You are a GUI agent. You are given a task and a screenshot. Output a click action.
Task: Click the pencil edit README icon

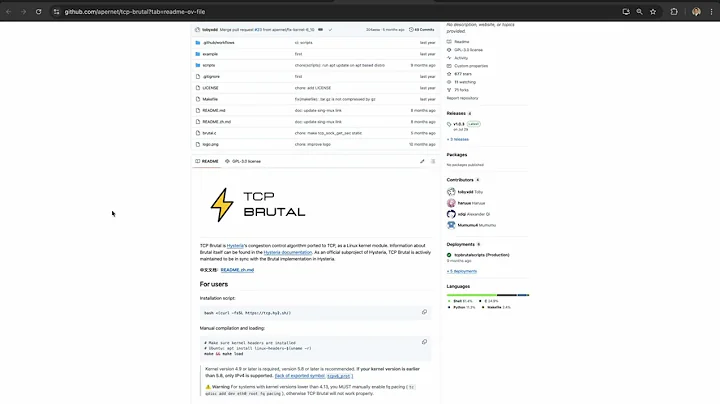[422, 161]
